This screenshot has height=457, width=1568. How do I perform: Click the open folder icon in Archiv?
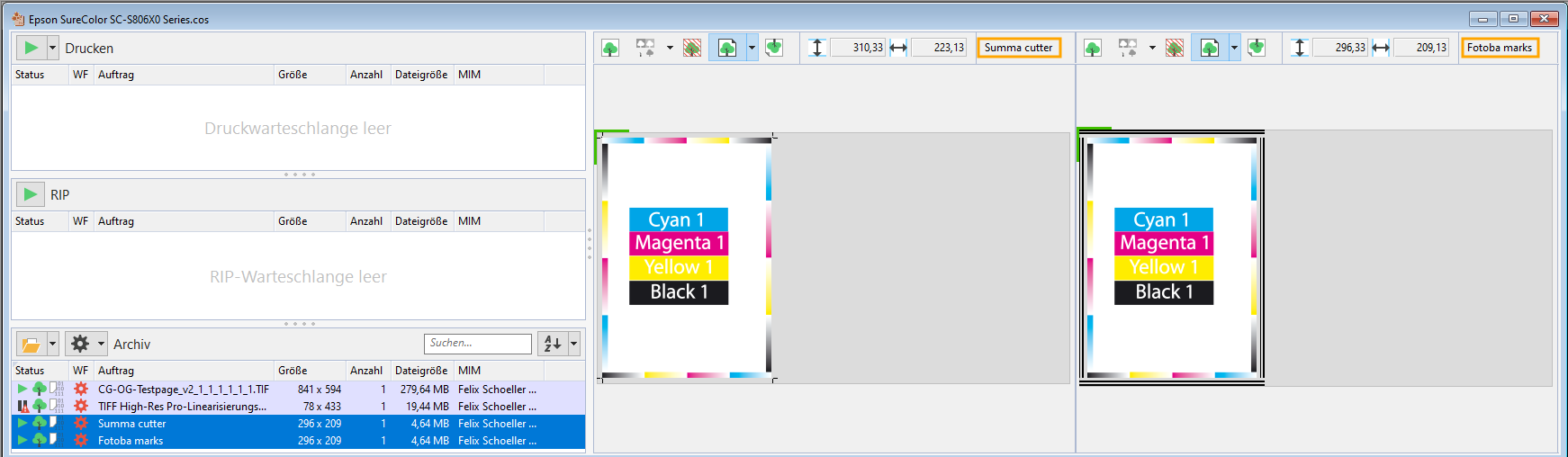click(x=31, y=345)
